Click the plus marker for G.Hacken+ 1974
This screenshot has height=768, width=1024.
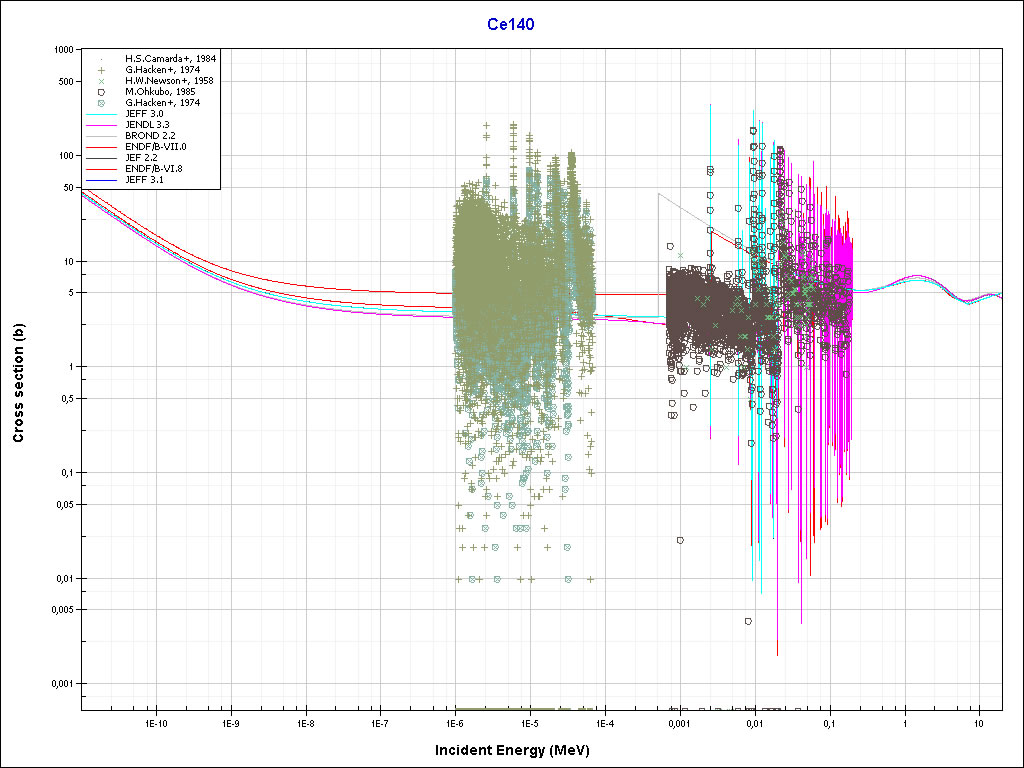tap(101, 69)
